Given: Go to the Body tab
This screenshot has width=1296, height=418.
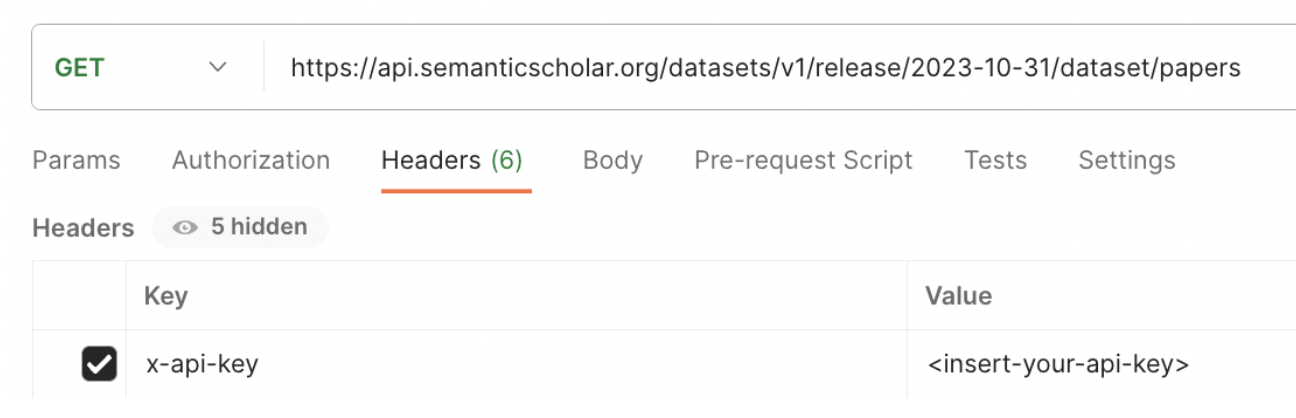Looking at the screenshot, I should 612,160.
